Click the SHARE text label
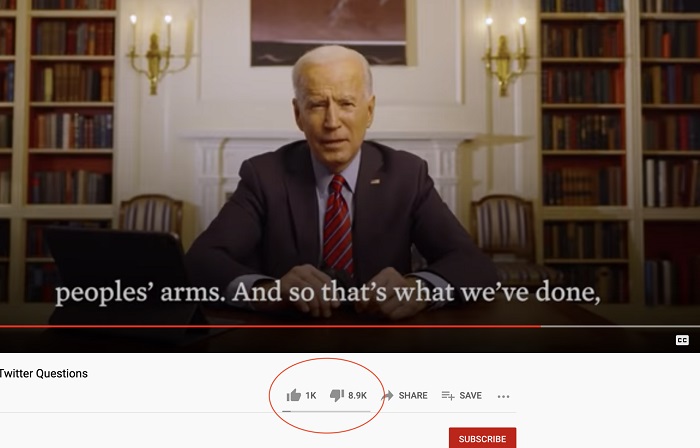Image resolution: width=700 pixels, height=448 pixels. [413, 395]
